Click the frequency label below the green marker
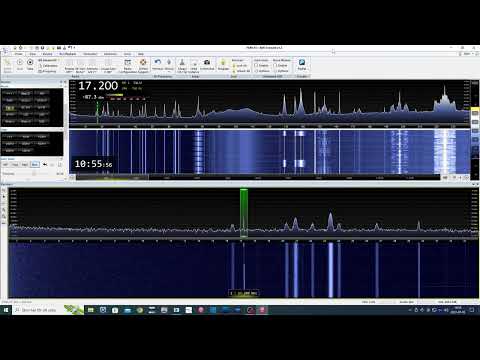The image size is (480, 360). pos(244,293)
